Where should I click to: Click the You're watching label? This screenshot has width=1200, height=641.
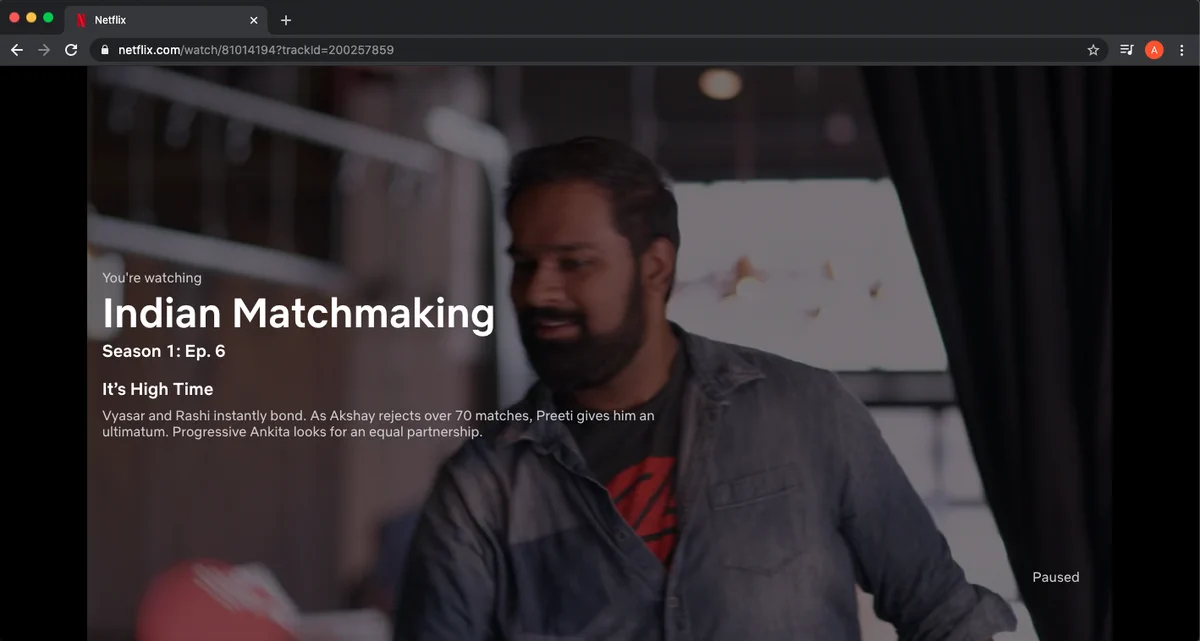point(152,278)
